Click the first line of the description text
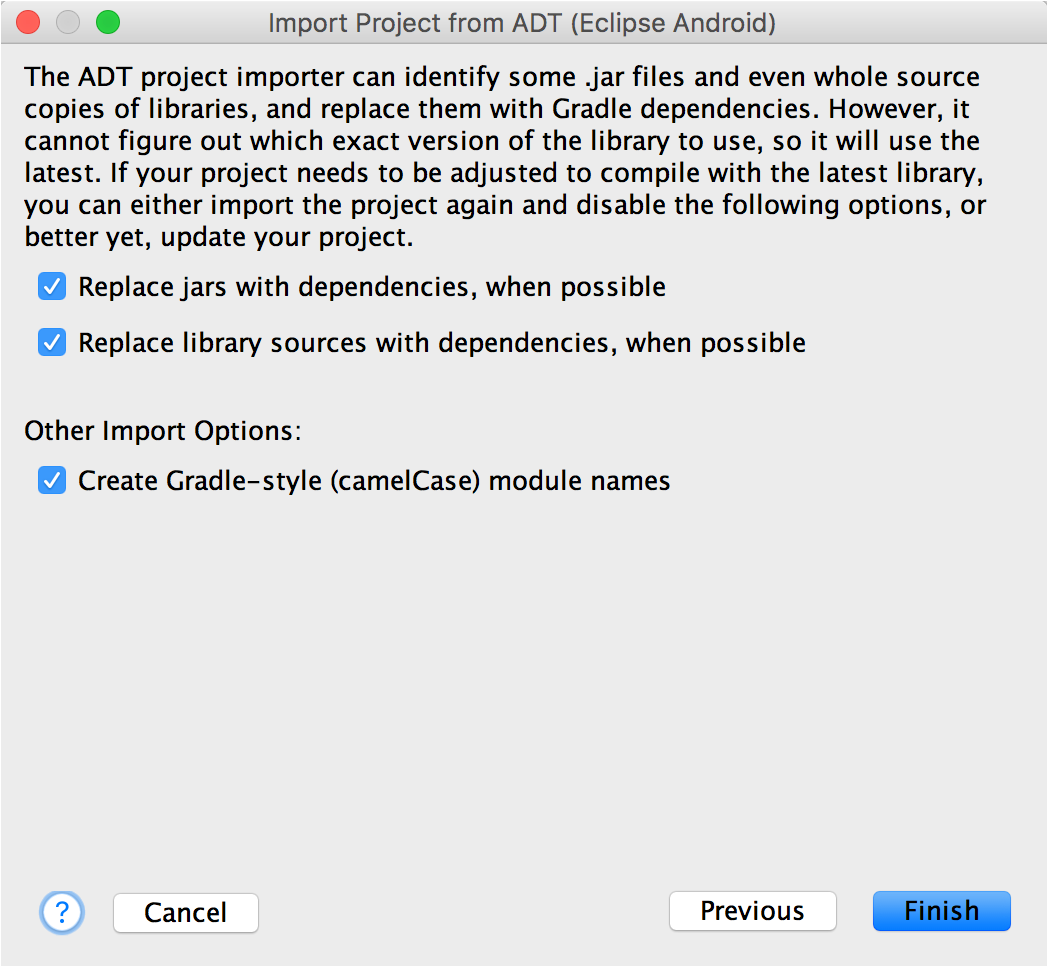 click(x=502, y=77)
